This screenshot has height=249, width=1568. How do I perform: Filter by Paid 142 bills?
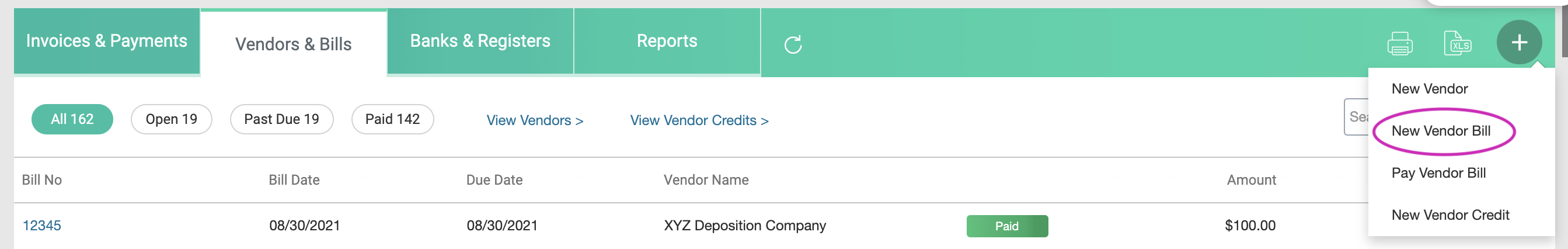tap(392, 119)
